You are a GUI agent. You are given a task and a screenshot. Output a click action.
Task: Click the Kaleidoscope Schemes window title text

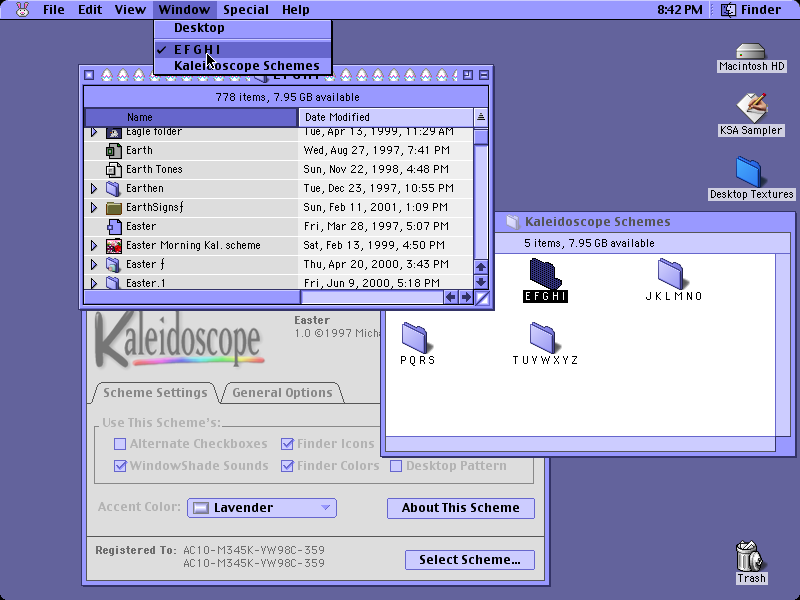[597, 221]
